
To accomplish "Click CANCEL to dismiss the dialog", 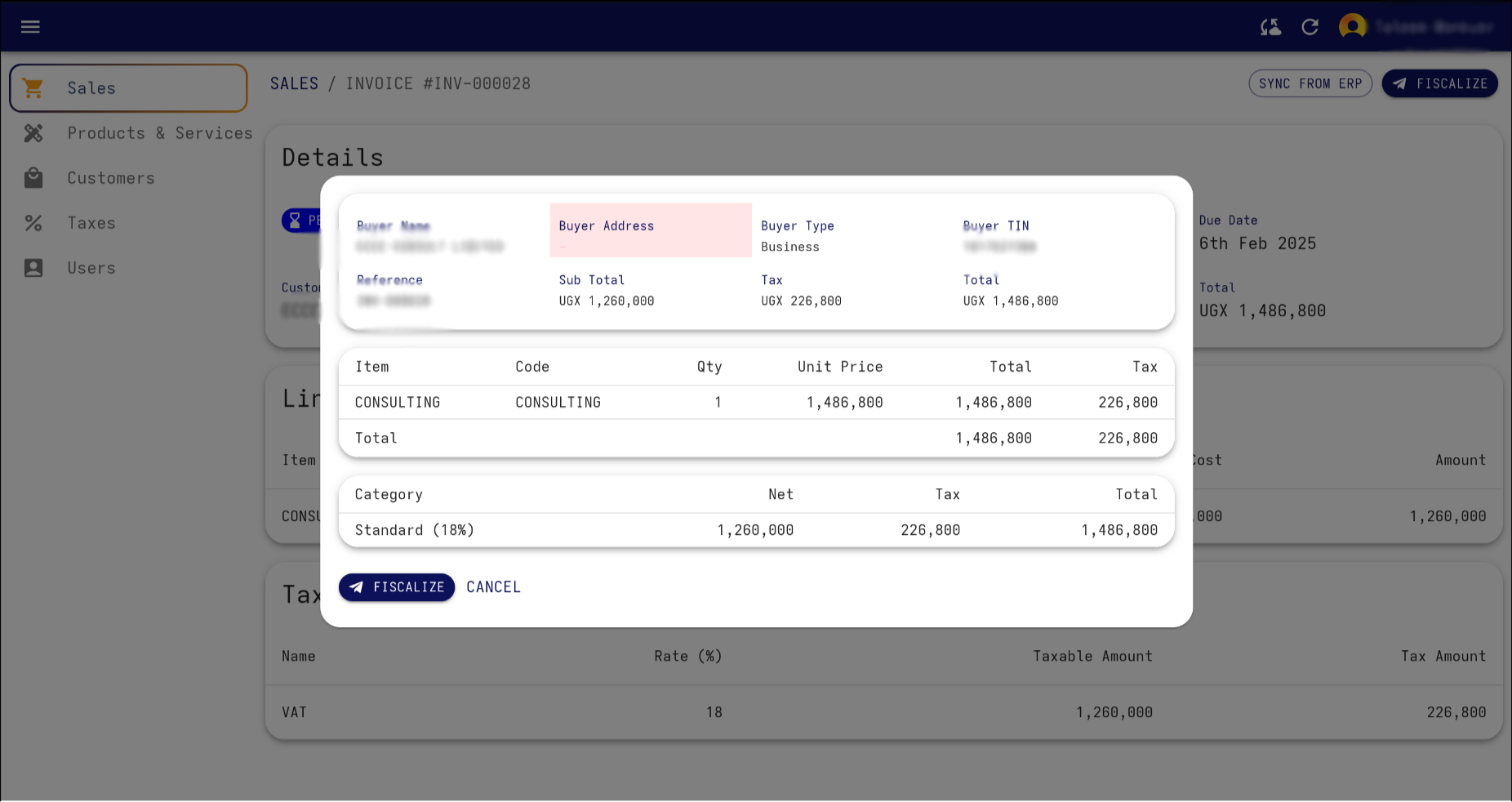I will coord(493,587).
